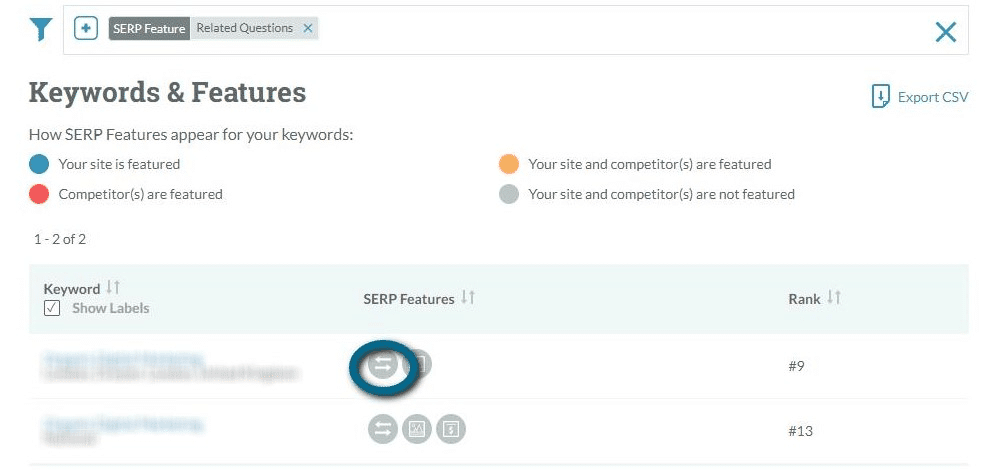
Task: Add a new filter with plus button
Action: (x=89, y=29)
